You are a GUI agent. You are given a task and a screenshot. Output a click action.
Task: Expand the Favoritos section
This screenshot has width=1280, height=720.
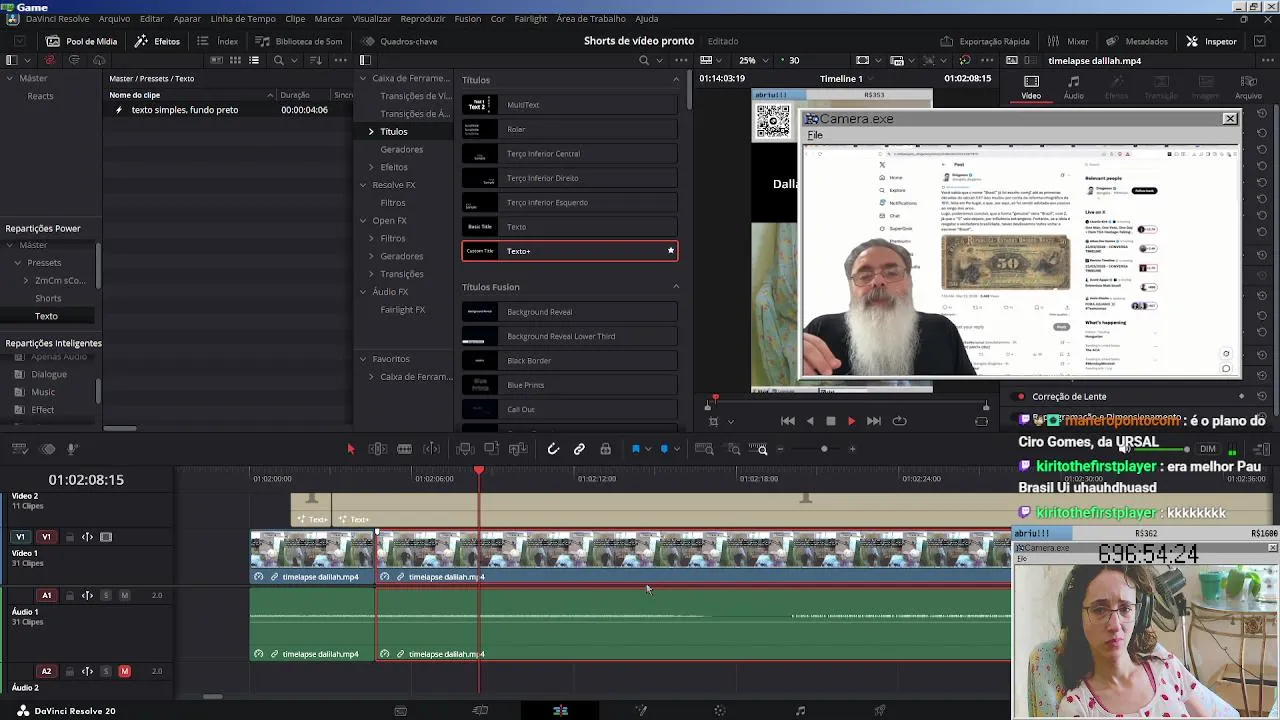pos(363,359)
